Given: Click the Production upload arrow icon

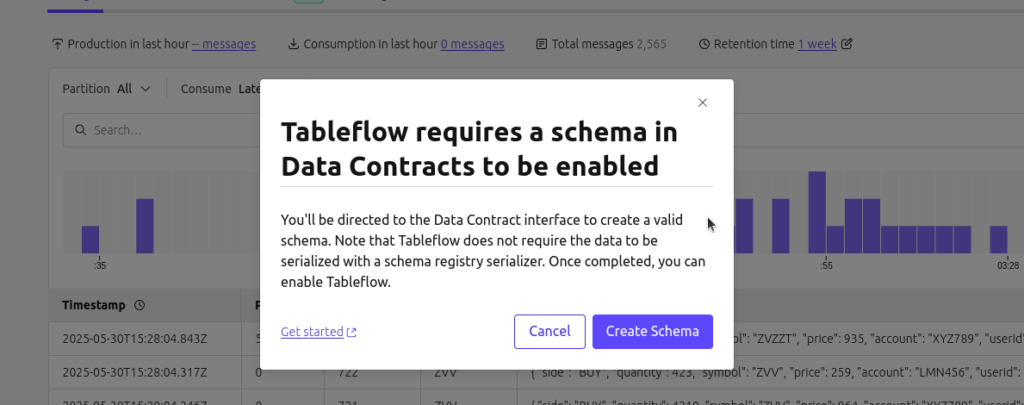Looking at the screenshot, I should pos(57,44).
